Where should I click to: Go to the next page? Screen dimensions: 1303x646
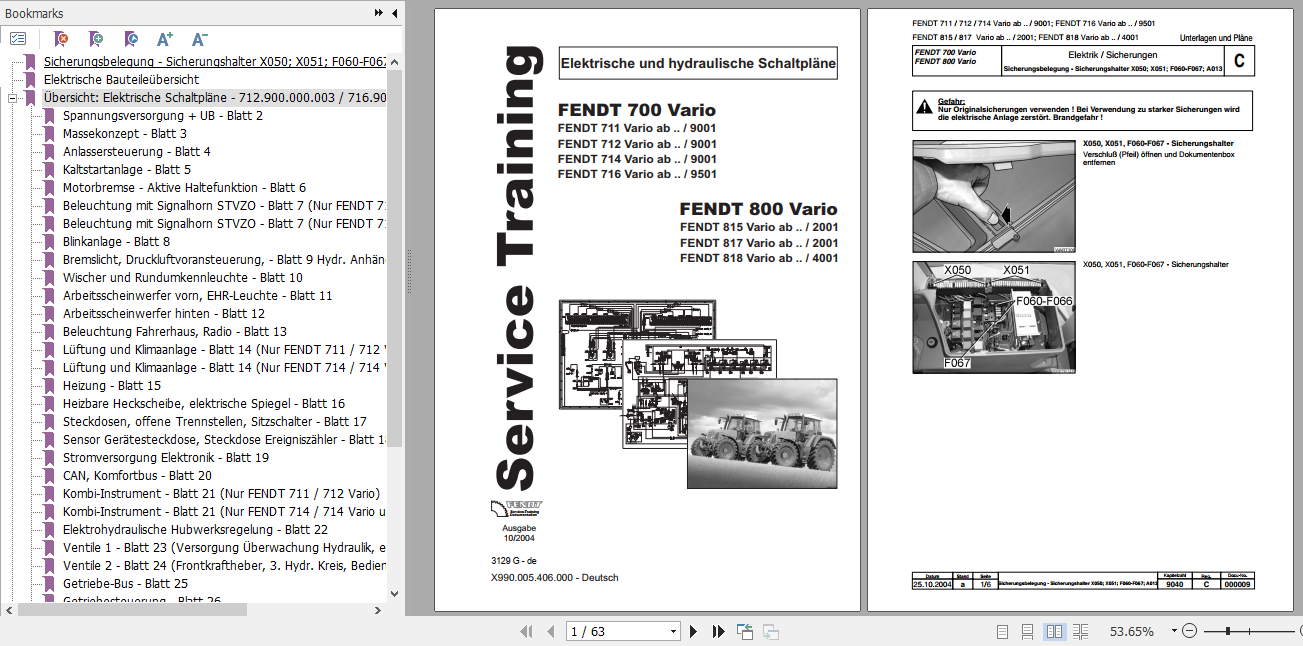click(x=694, y=631)
